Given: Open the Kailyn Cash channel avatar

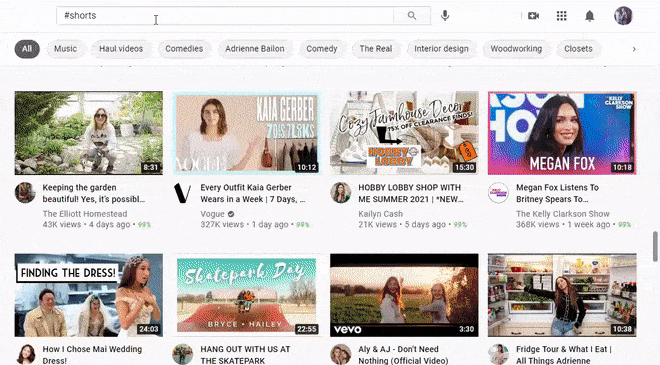Looking at the screenshot, I should (x=341, y=193).
